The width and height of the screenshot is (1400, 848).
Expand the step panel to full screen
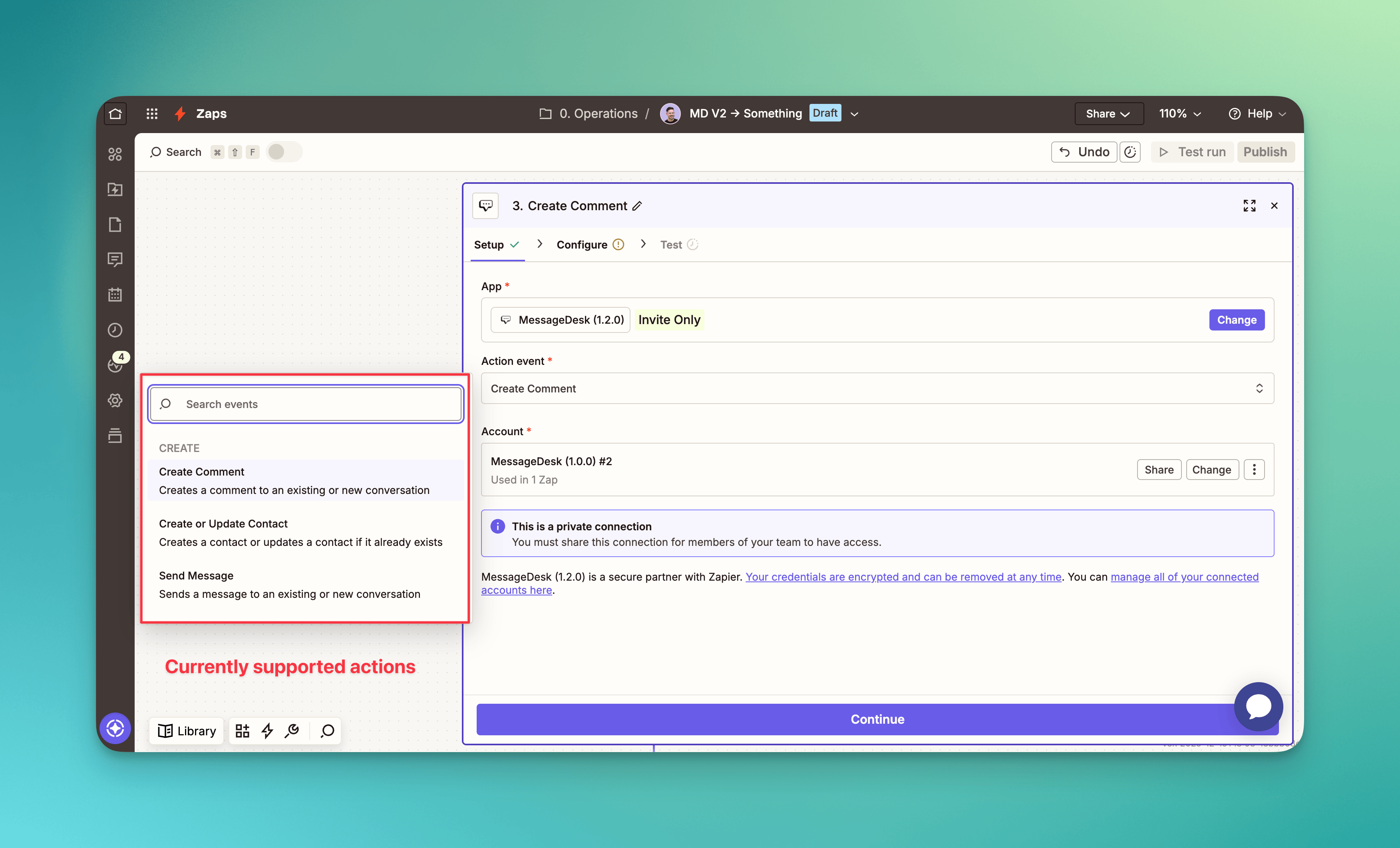(x=1249, y=206)
